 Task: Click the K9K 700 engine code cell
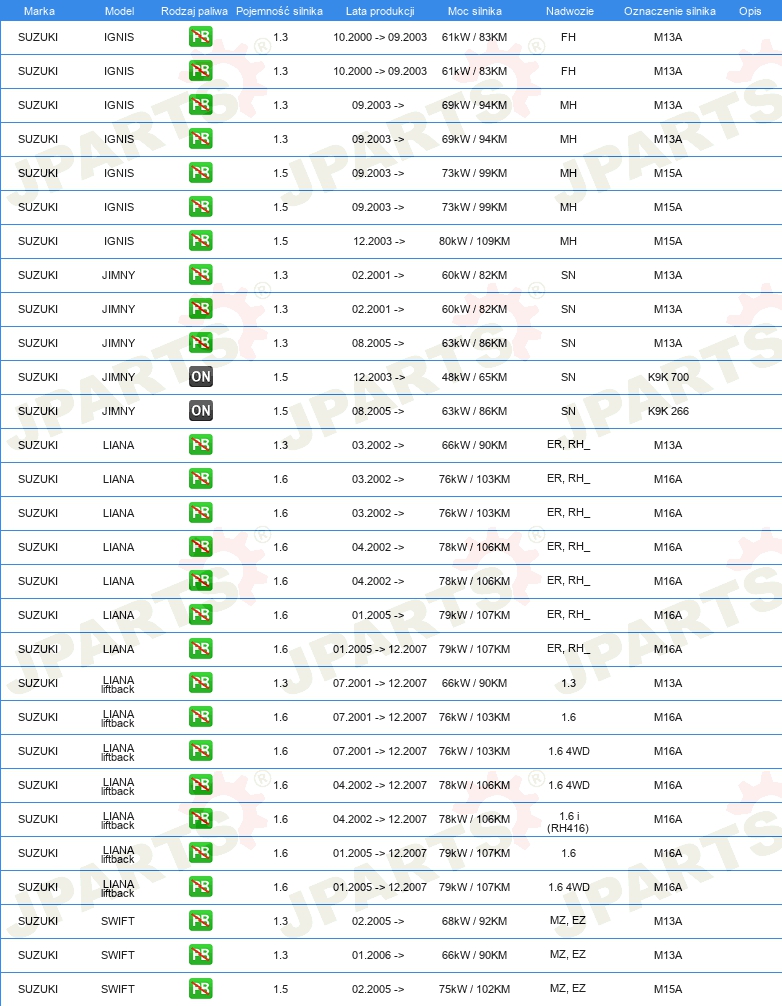(x=668, y=377)
